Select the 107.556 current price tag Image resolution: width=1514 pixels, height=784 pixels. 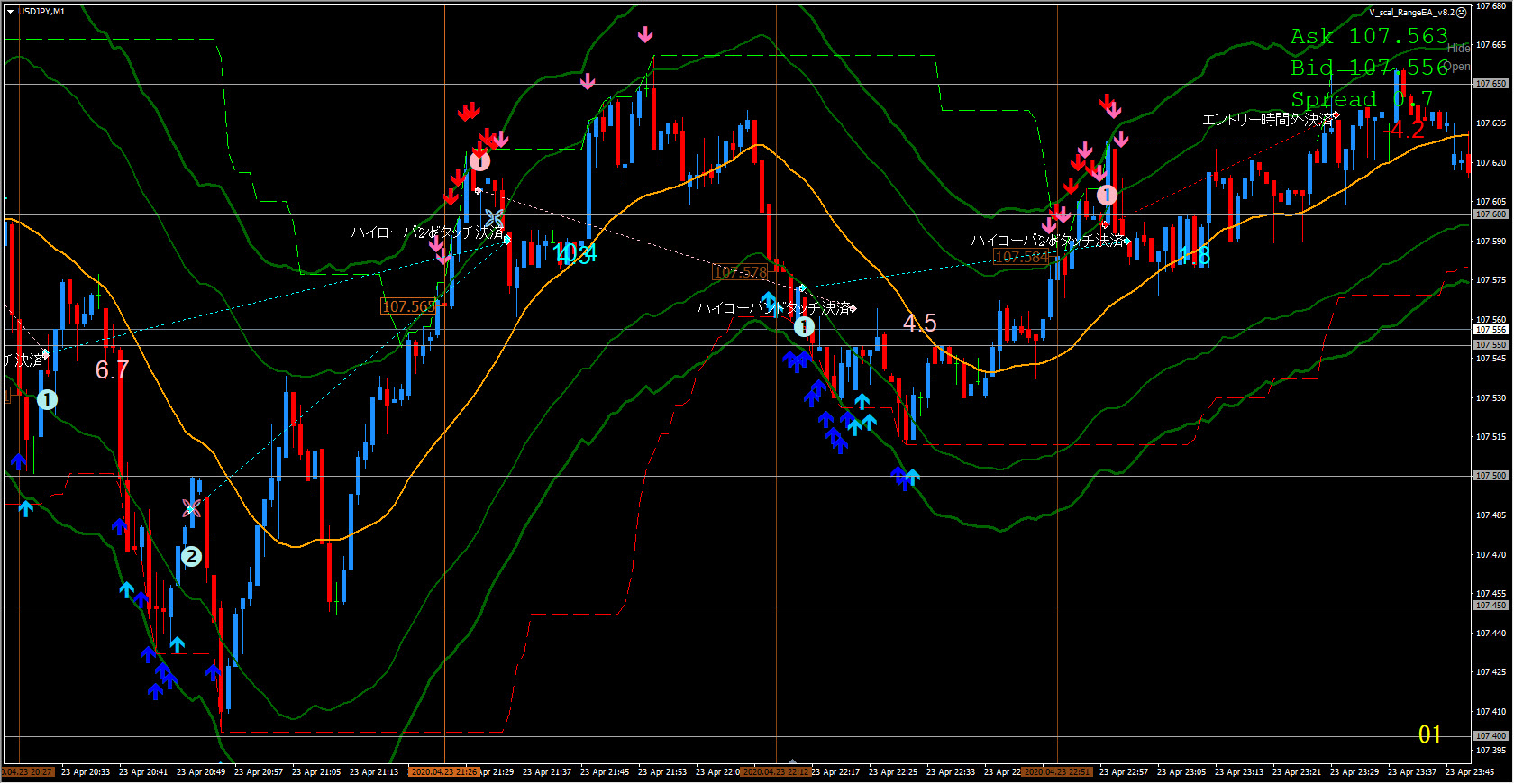[1491, 330]
